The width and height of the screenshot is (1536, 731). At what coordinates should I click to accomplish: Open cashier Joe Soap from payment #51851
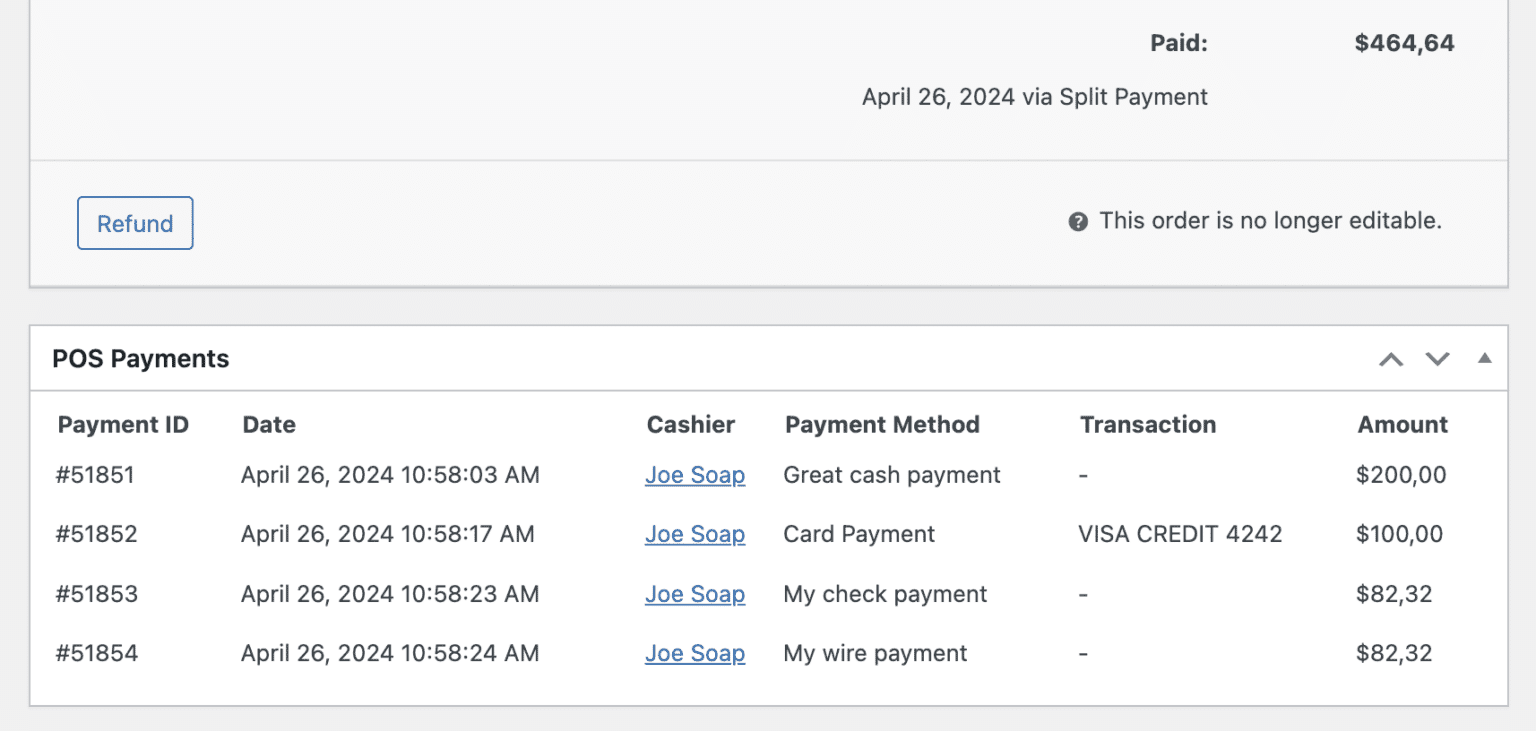click(695, 475)
